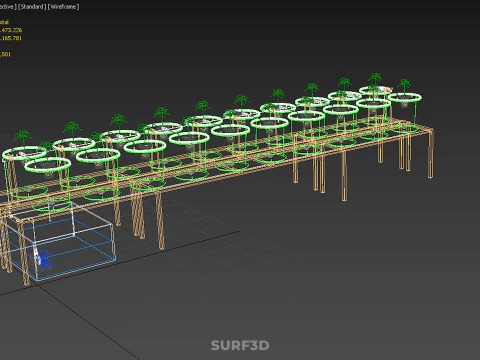Select the yellow statistics value ending 165.781
Viewport: 480px width, 360px height.
[x=11, y=38]
